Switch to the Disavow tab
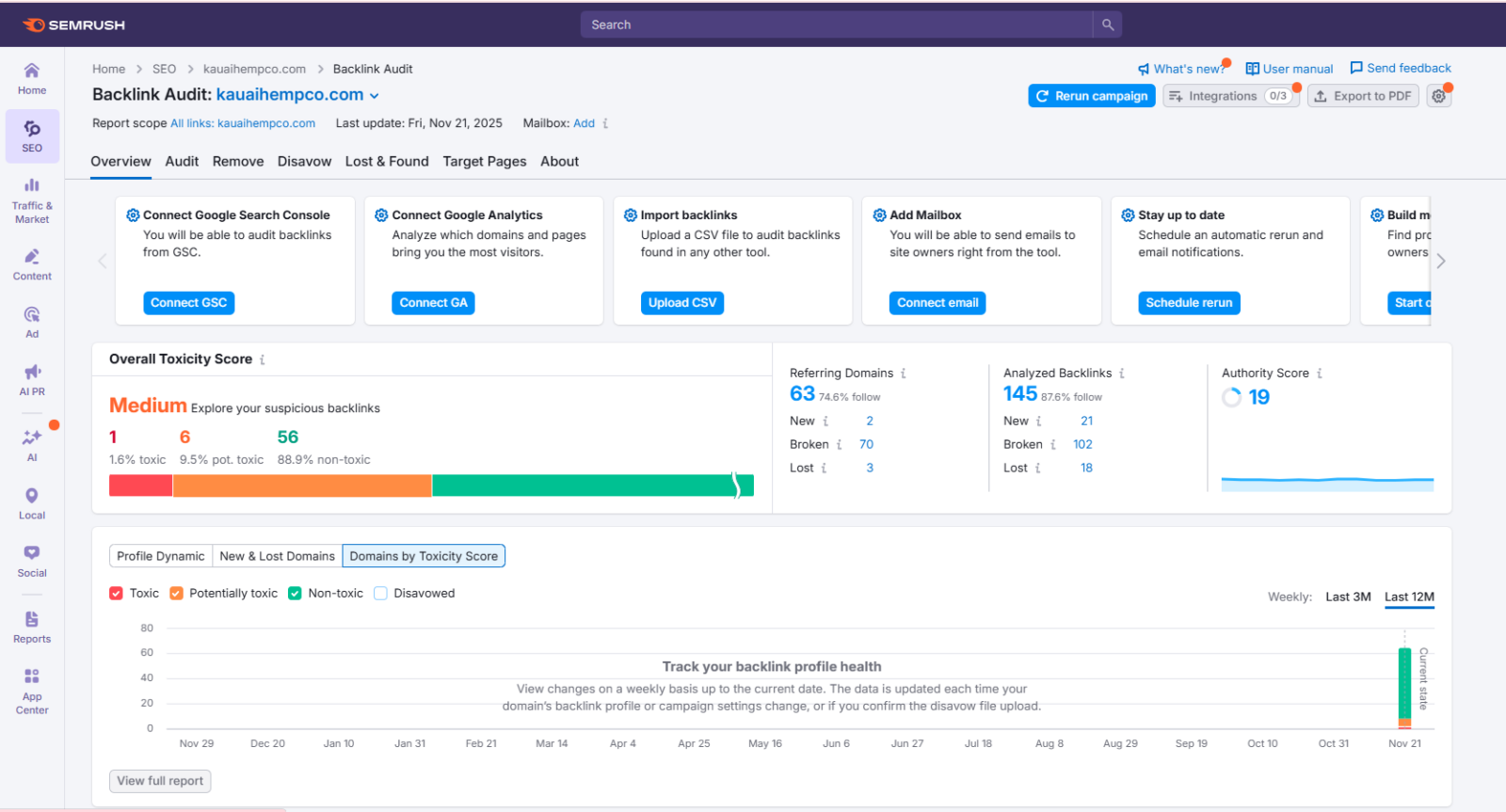The image size is (1506, 812). pyautogui.click(x=304, y=162)
